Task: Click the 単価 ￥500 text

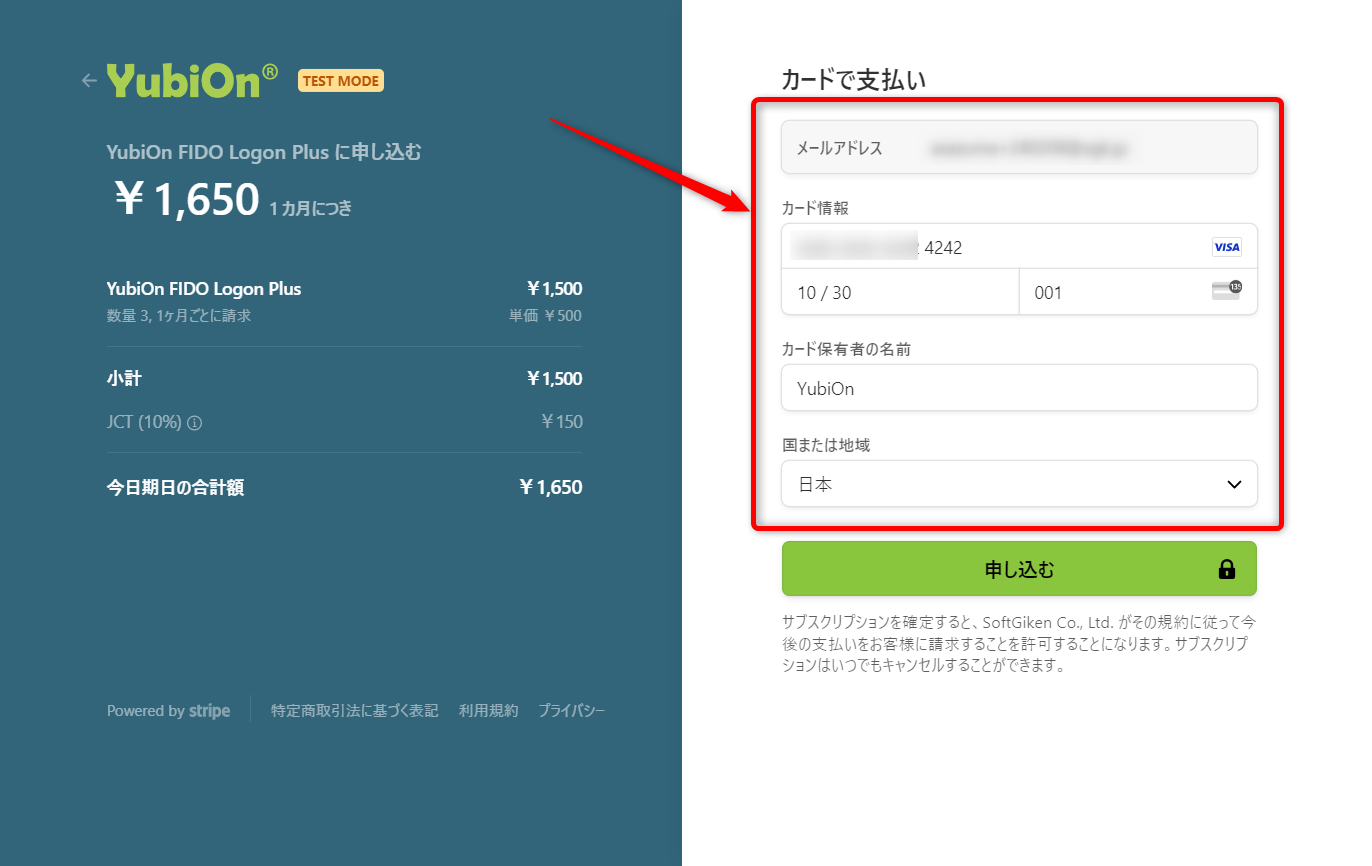Action: [545, 316]
